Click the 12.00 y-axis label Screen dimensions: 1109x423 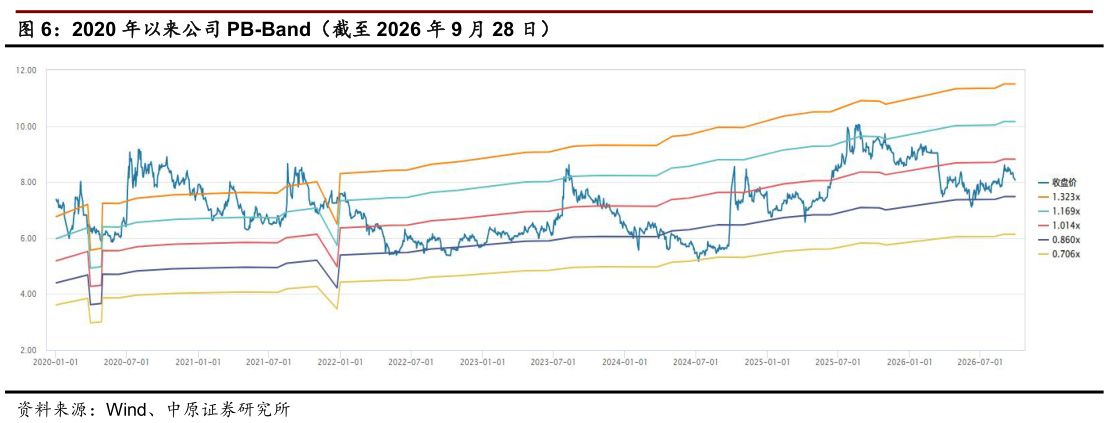[26, 71]
